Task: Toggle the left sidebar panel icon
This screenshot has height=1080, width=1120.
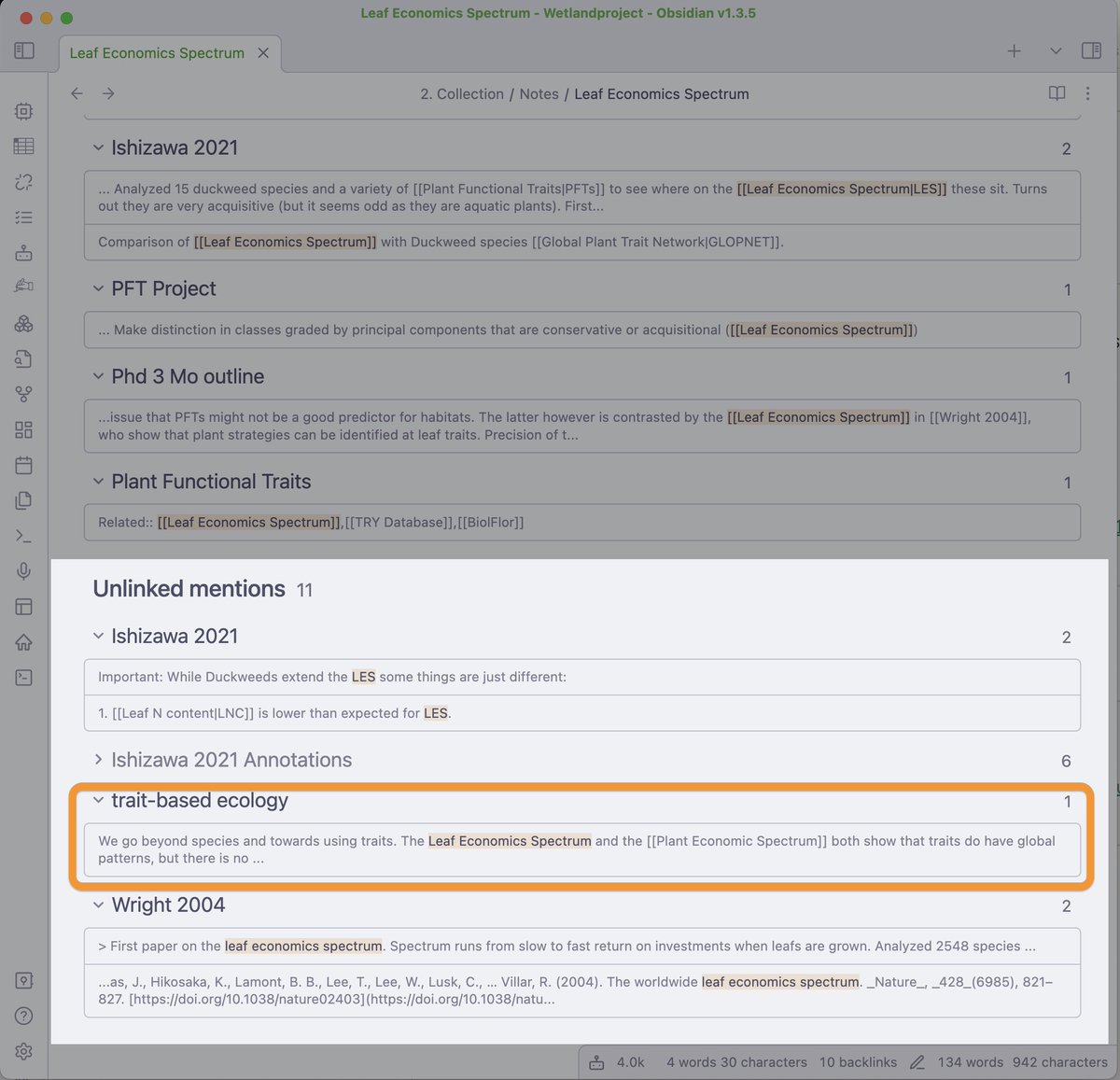Action: click(x=24, y=50)
